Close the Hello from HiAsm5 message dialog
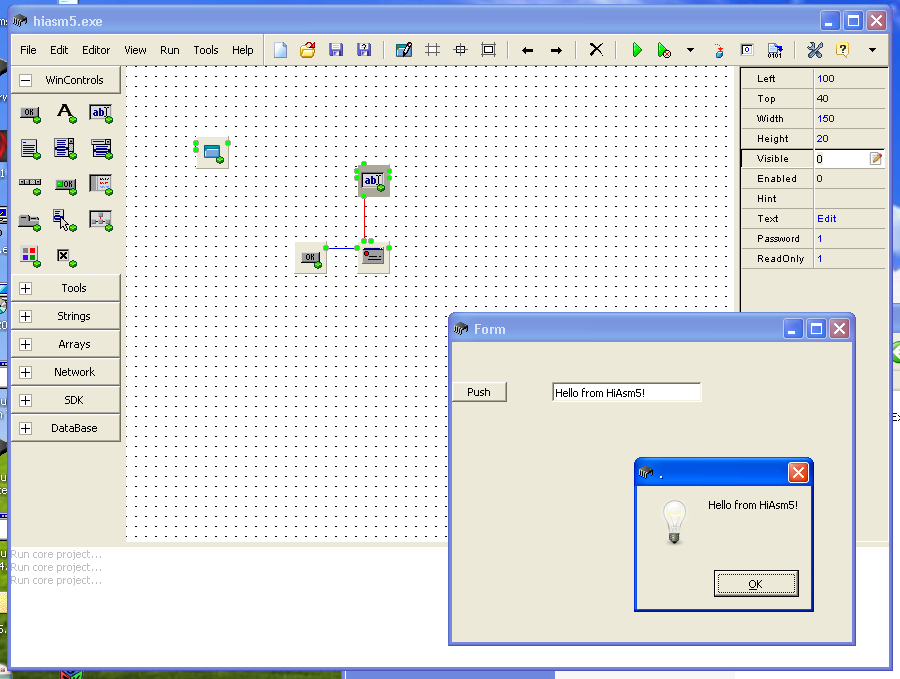The width and height of the screenshot is (900, 679). (798, 472)
